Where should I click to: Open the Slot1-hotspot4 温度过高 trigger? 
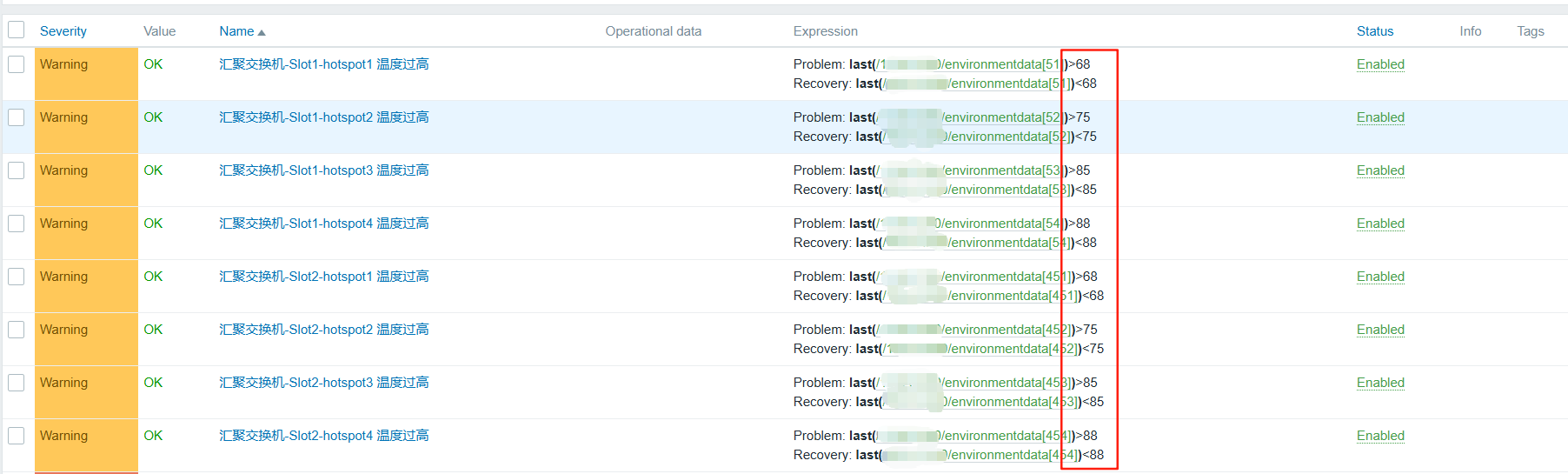coord(323,224)
